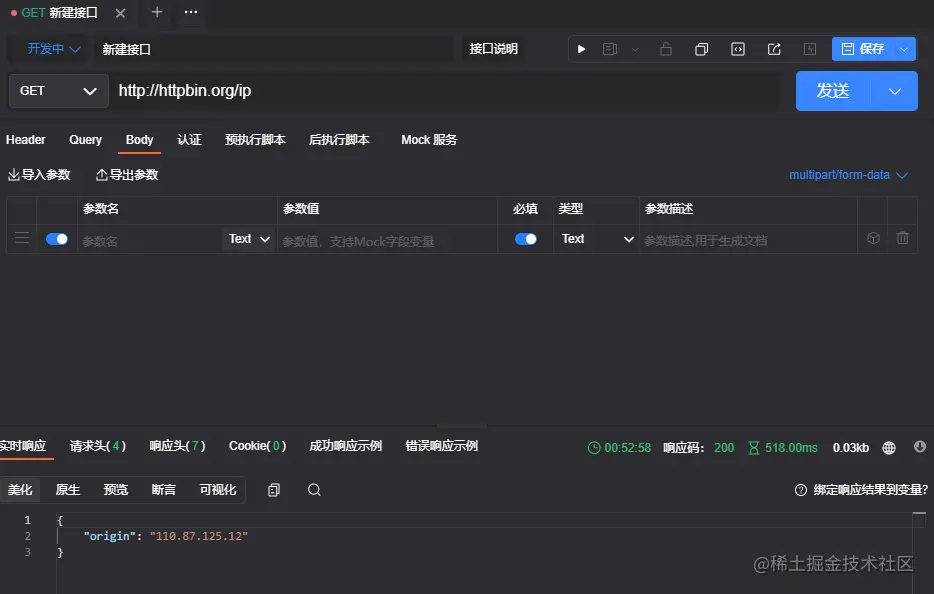The height and width of the screenshot is (594, 934).
Task: Click the duplicate/copy interface icon
Action: (702, 49)
